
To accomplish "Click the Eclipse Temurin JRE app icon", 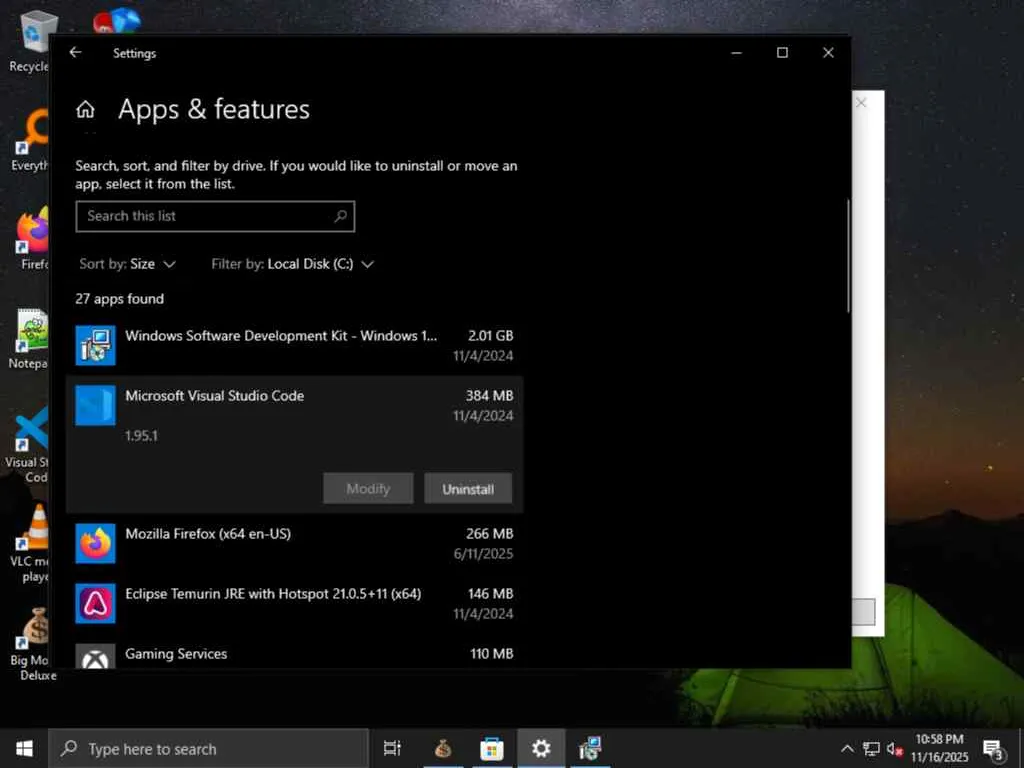I will click(95, 603).
